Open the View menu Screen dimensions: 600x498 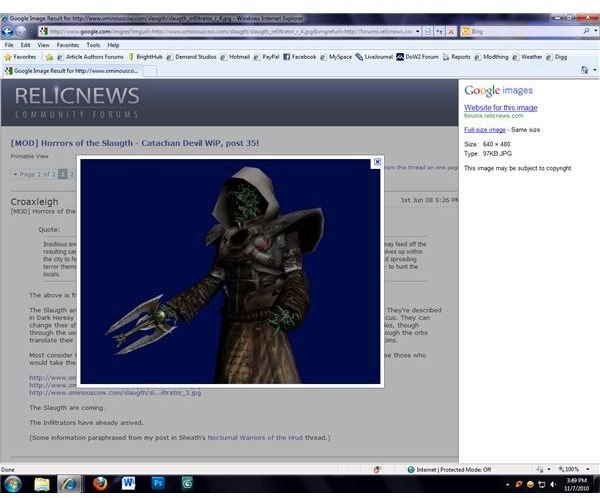(x=43, y=45)
